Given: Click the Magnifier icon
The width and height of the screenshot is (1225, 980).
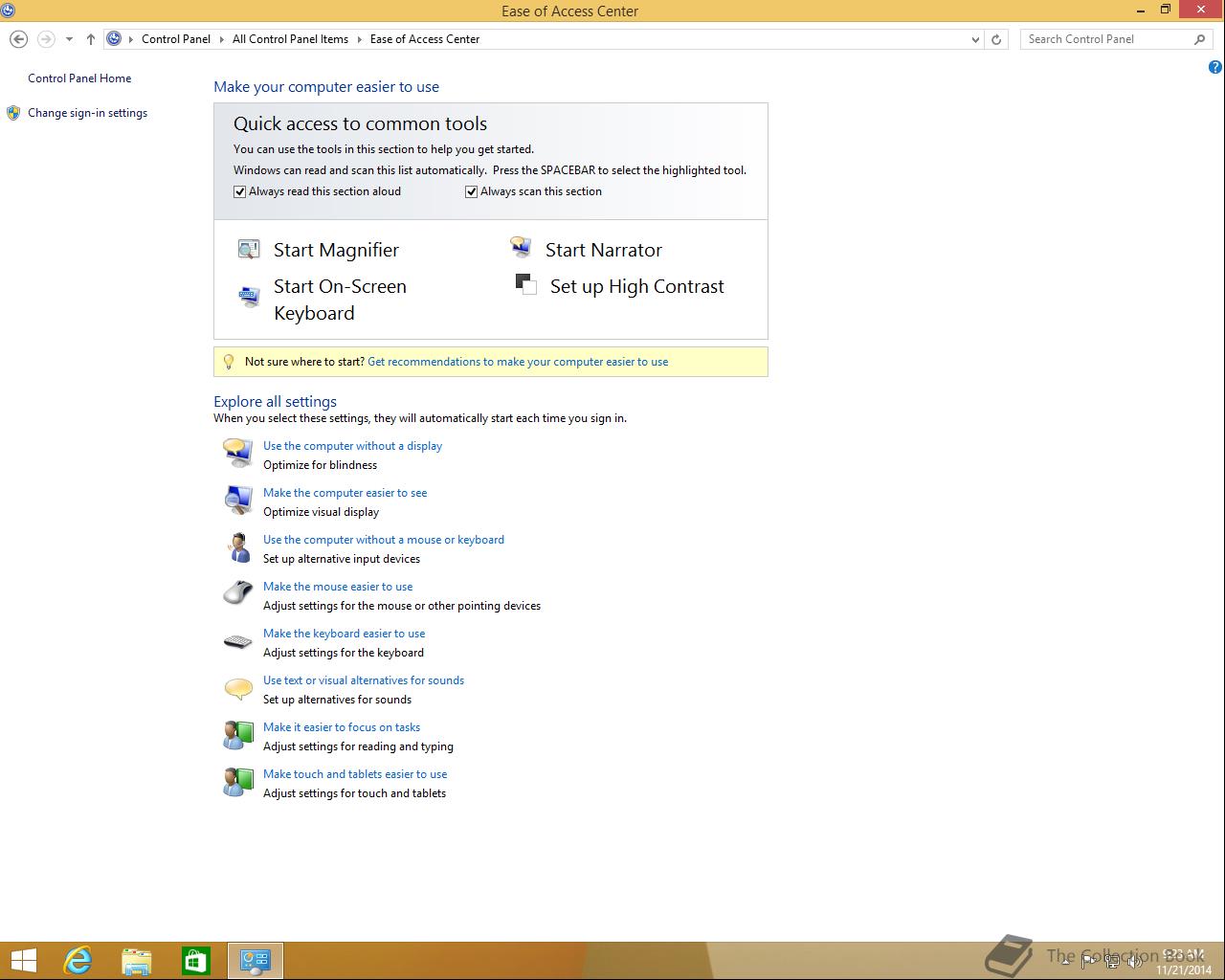Looking at the screenshot, I should coord(249,250).
